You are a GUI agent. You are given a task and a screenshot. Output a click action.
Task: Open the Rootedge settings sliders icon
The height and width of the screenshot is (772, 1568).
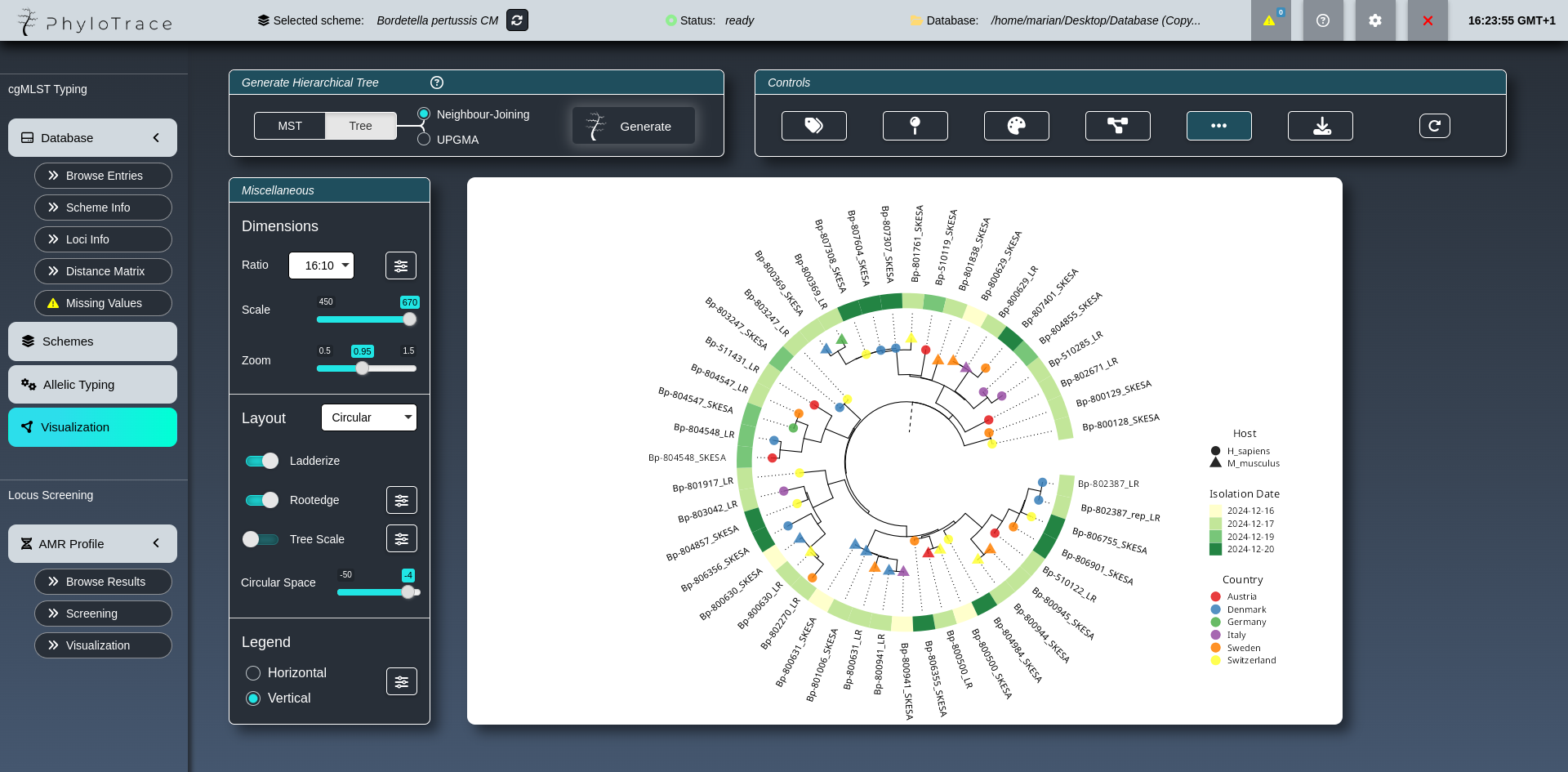pyautogui.click(x=401, y=500)
